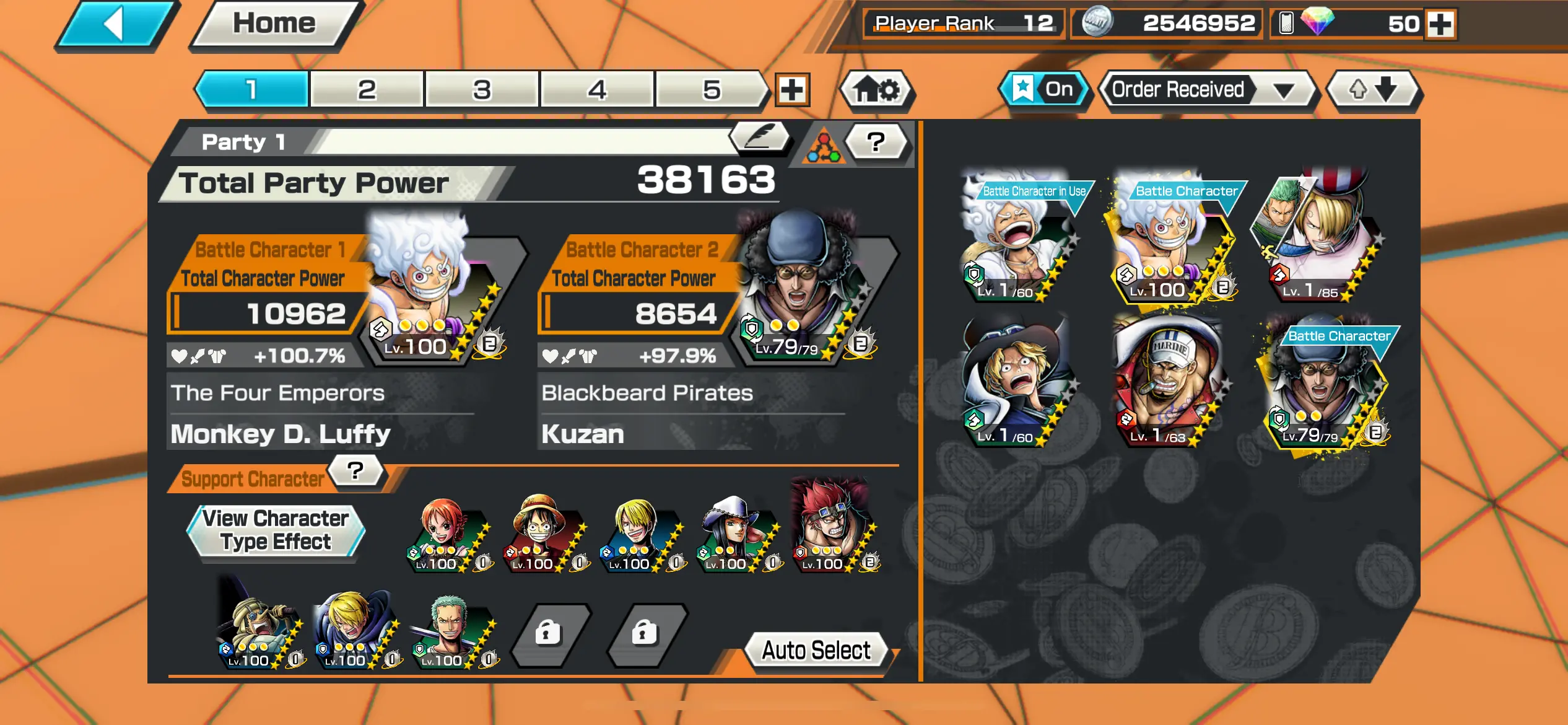Open the home settings icon

coord(876,90)
